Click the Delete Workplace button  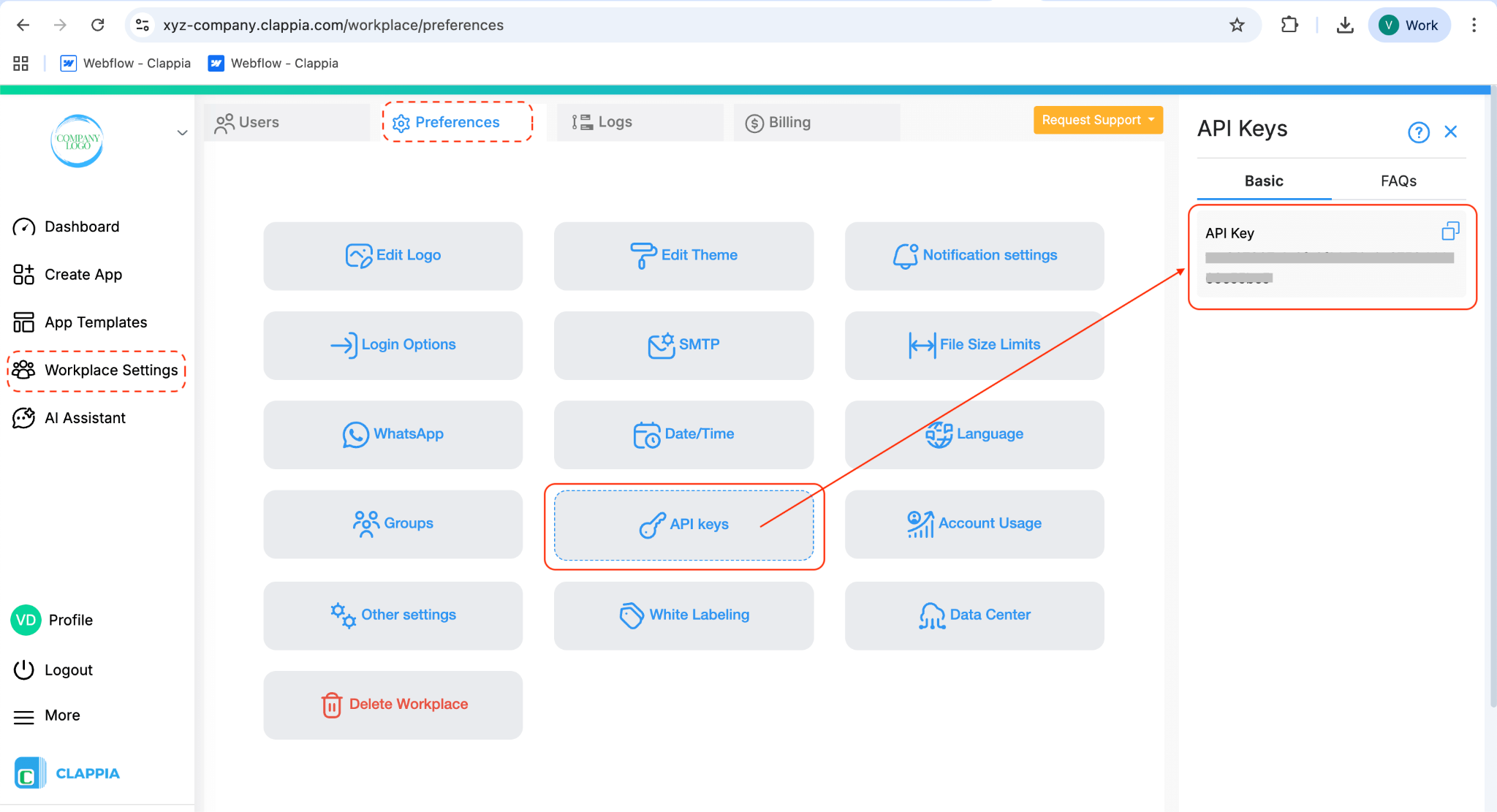tap(393, 704)
